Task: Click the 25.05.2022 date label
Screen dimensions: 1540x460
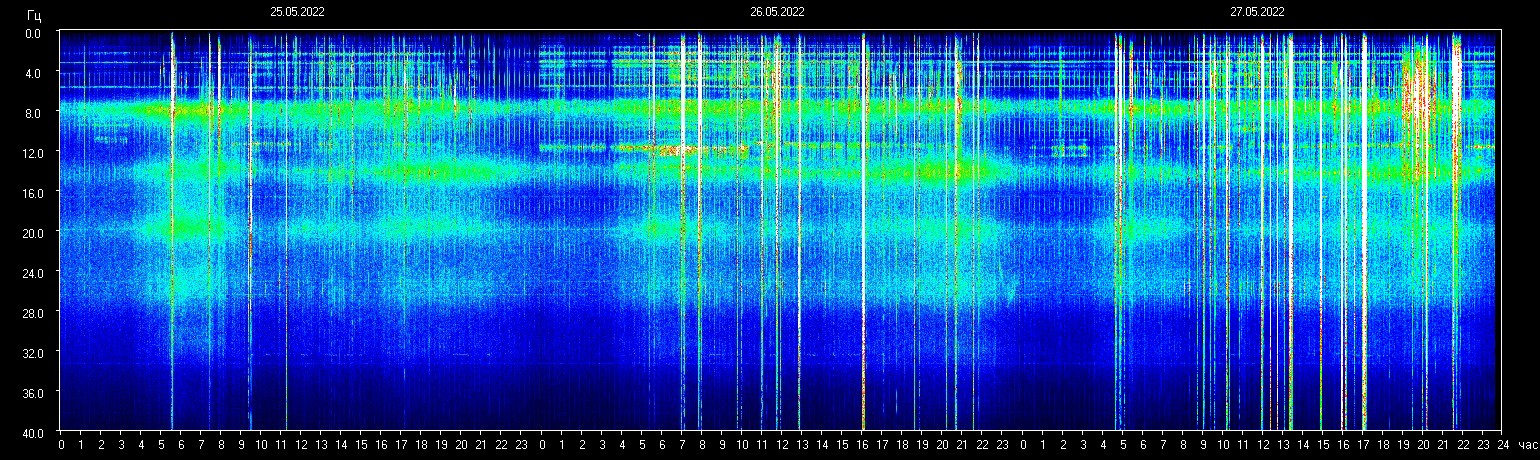Action: (x=297, y=12)
